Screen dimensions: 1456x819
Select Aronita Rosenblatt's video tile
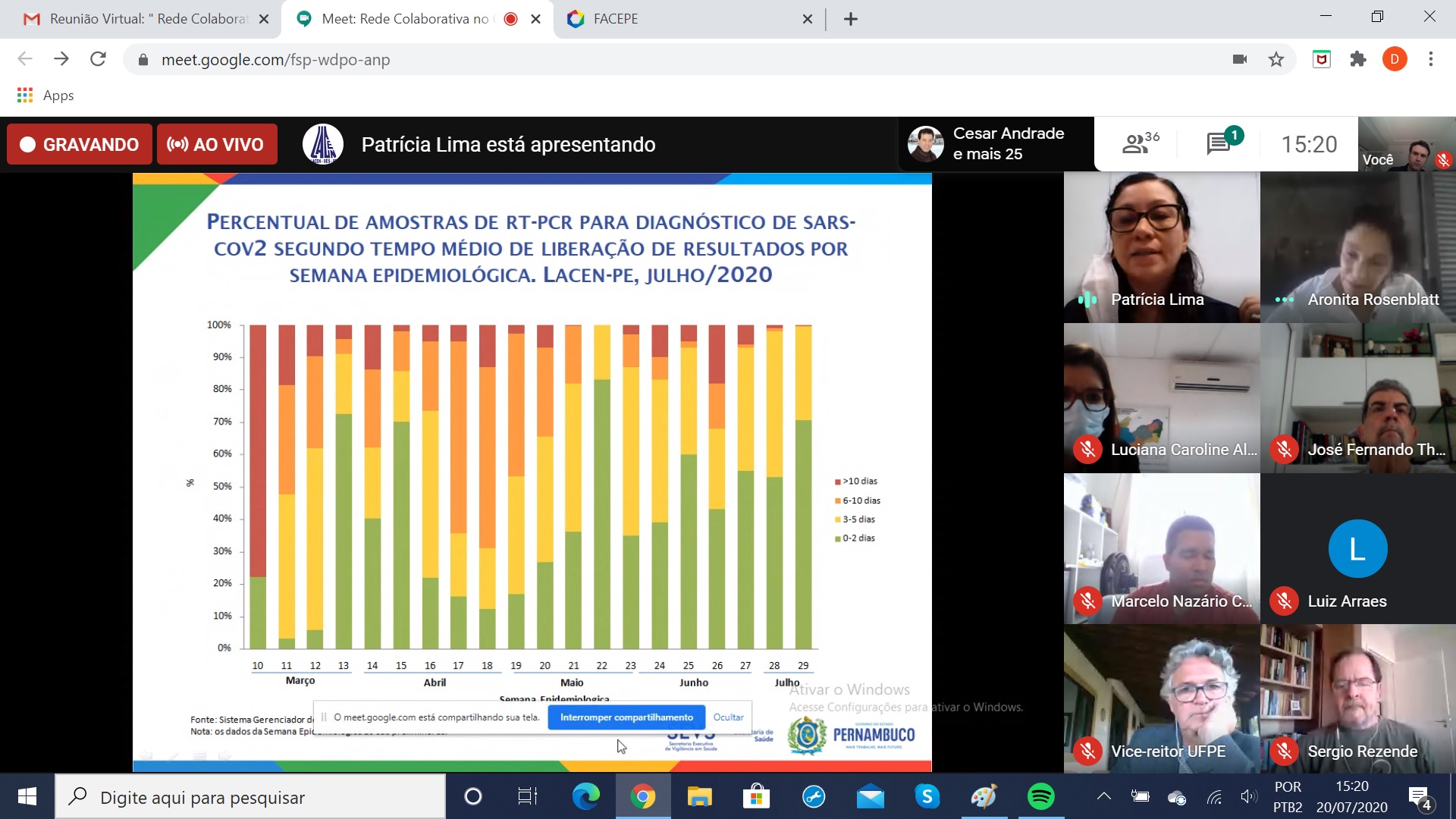[x=1358, y=247]
